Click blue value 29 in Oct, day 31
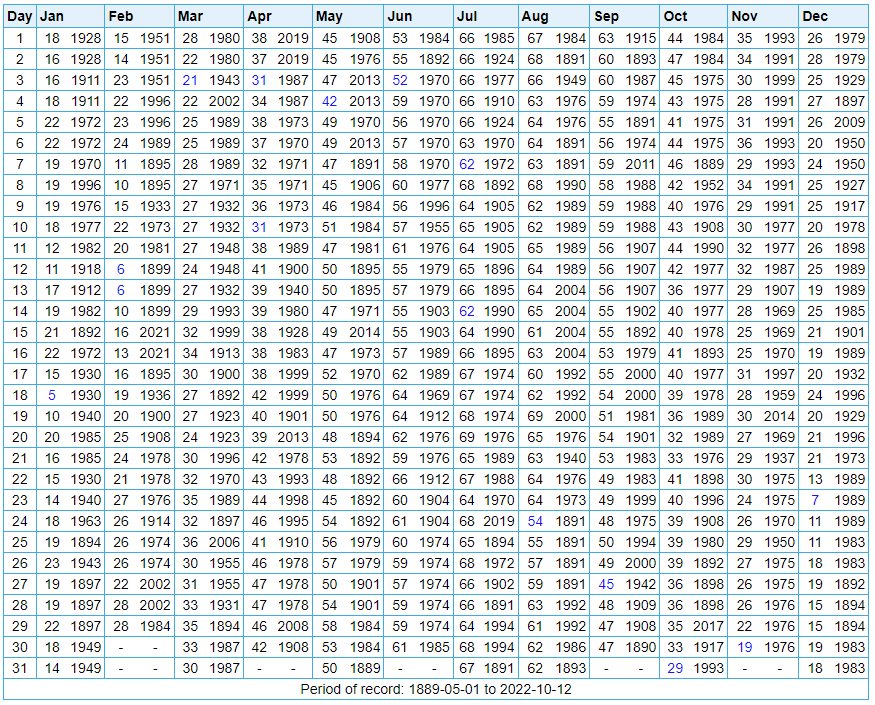The height and width of the screenshot is (705, 875). [x=675, y=668]
